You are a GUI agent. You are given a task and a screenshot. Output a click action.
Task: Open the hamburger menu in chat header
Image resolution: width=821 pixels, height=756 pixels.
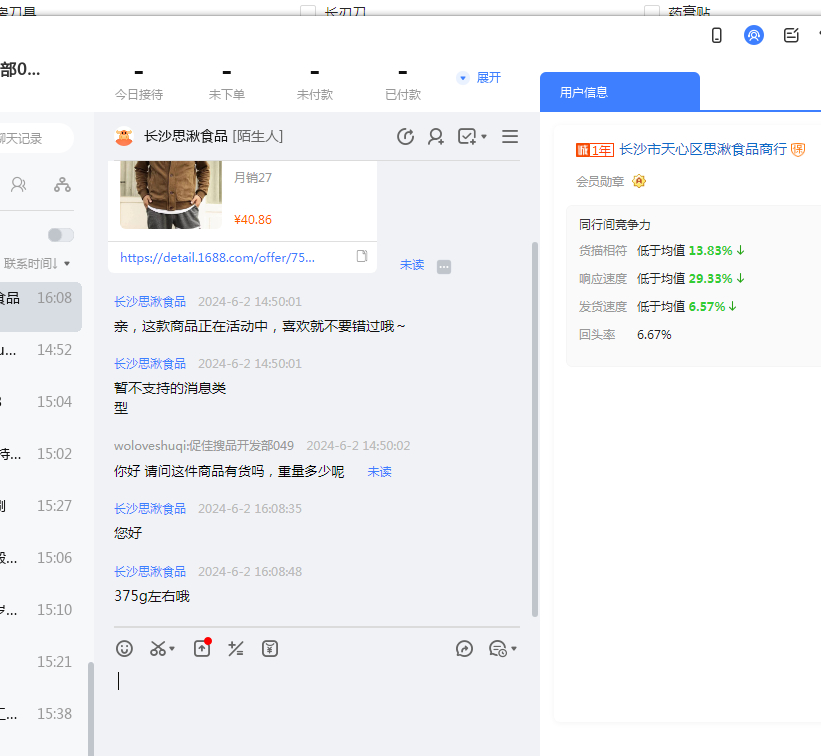coord(510,137)
